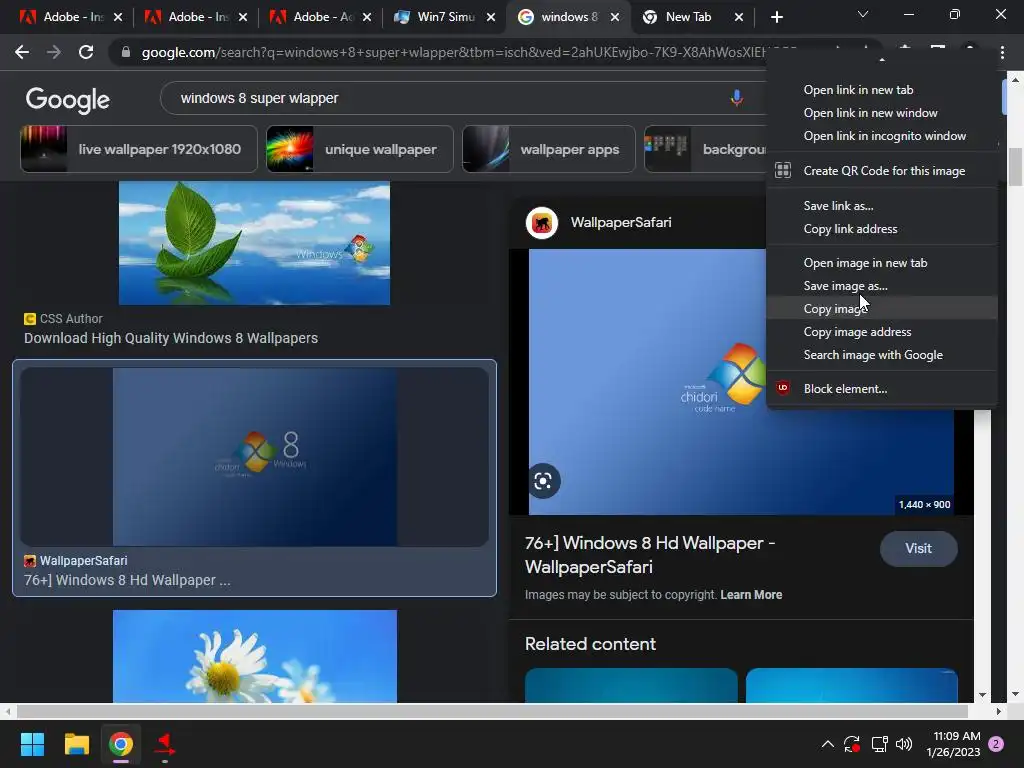Viewport: 1024px width, 768px height.
Task: Click the wallpaper apps suggestion chip
Action: pyautogui.click(x=549, y=150)
